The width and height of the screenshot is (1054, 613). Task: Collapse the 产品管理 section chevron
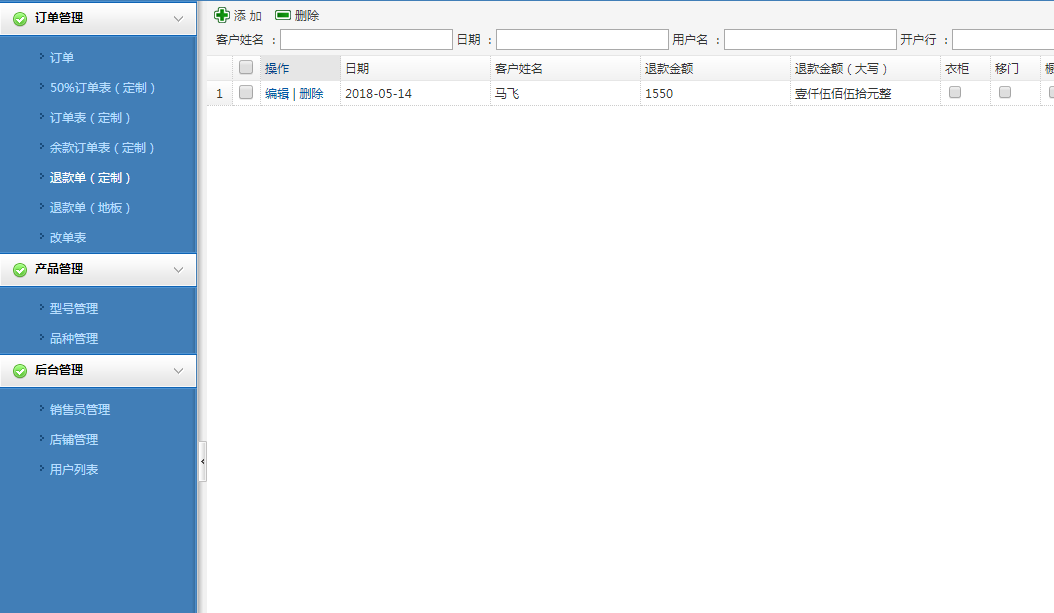(178, 270)
